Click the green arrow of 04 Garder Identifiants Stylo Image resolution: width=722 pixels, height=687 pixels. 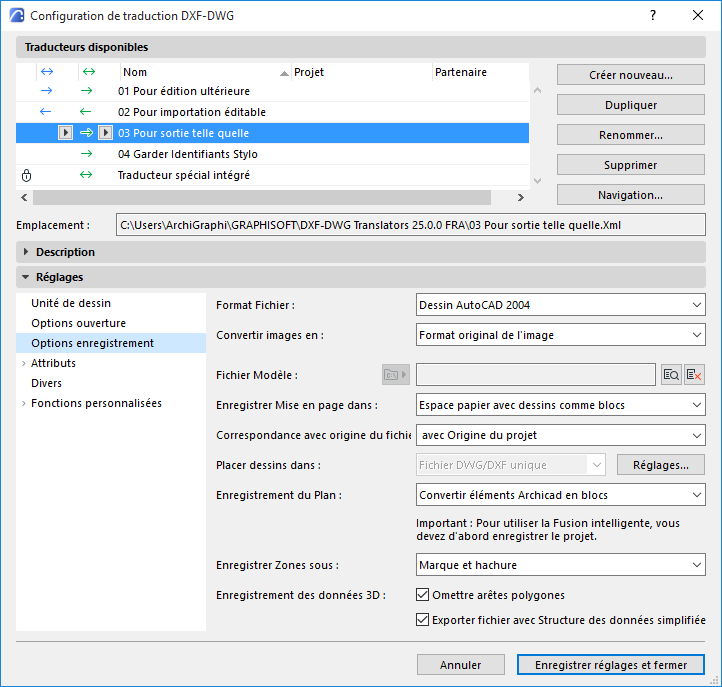click(86, 154)
